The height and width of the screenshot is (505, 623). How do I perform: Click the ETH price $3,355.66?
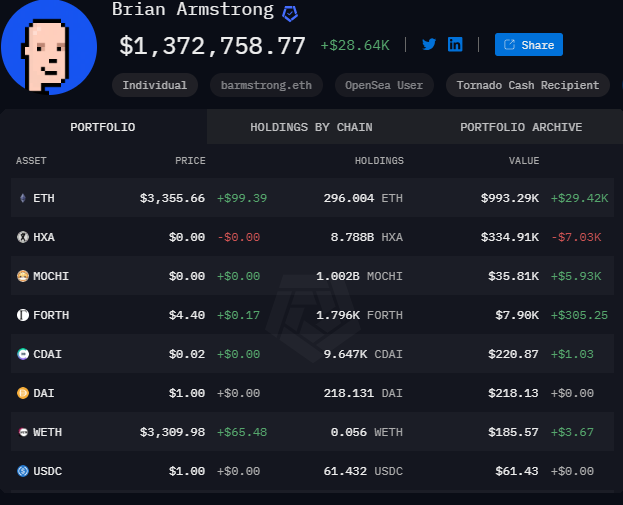pos(172,198)
